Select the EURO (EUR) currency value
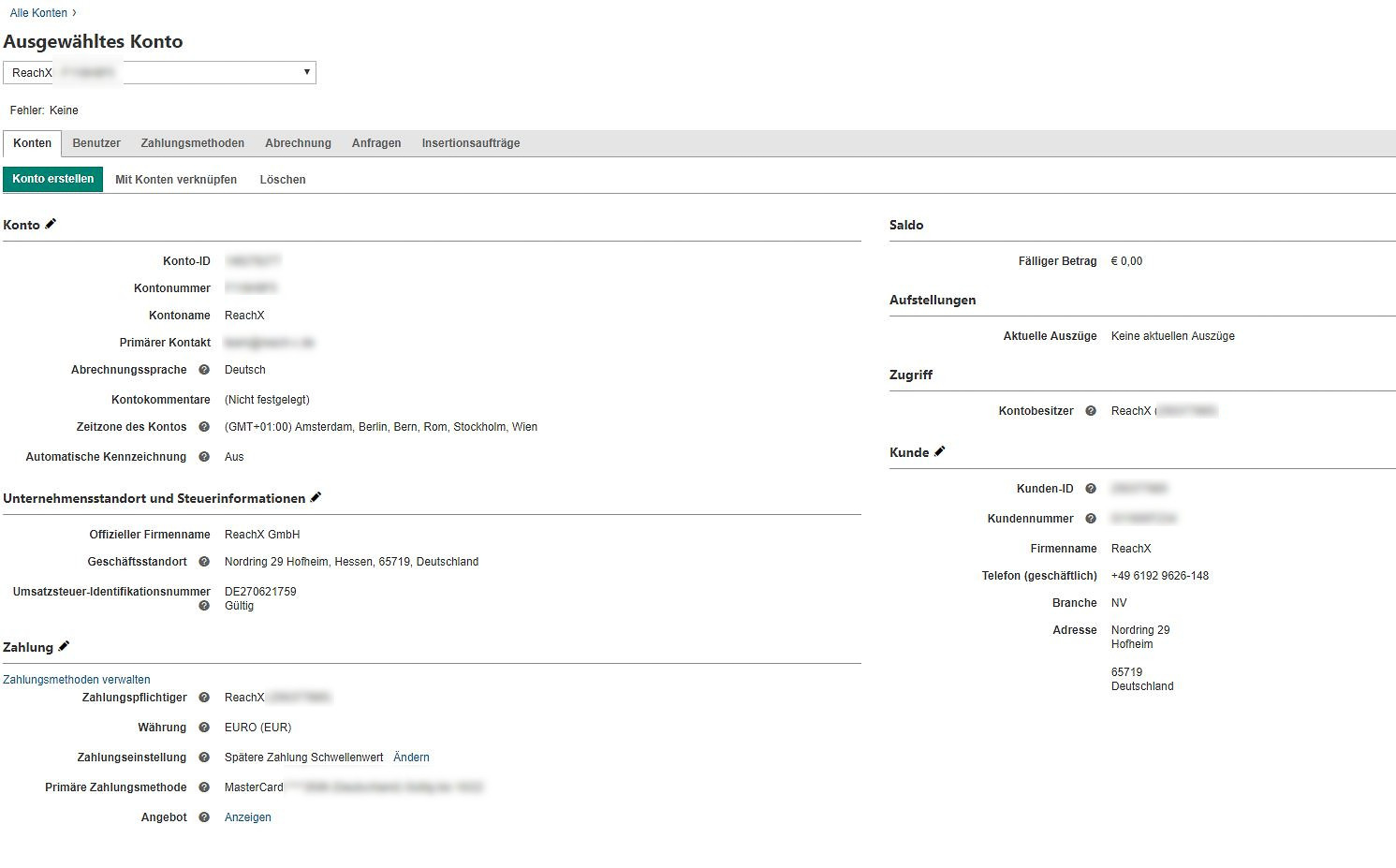Viewport: 1396px width, 868px height. coord(257,728)
